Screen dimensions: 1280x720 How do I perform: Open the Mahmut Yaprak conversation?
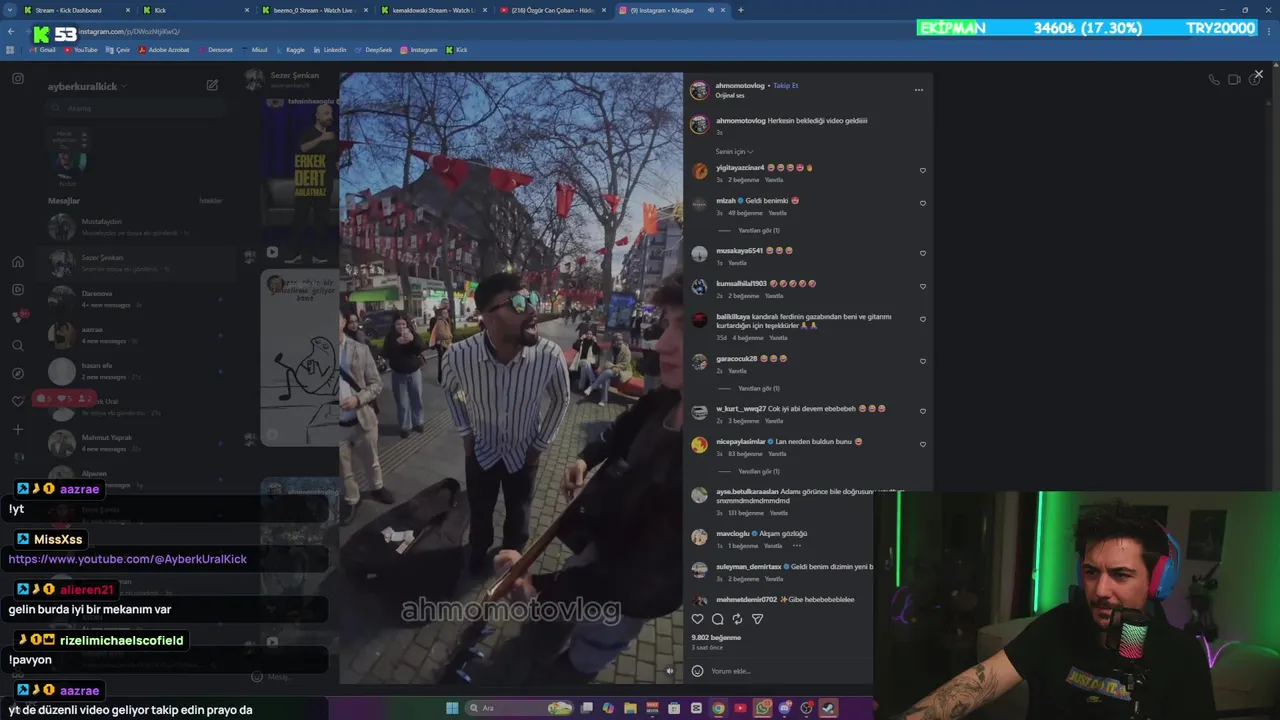(135, 443)
